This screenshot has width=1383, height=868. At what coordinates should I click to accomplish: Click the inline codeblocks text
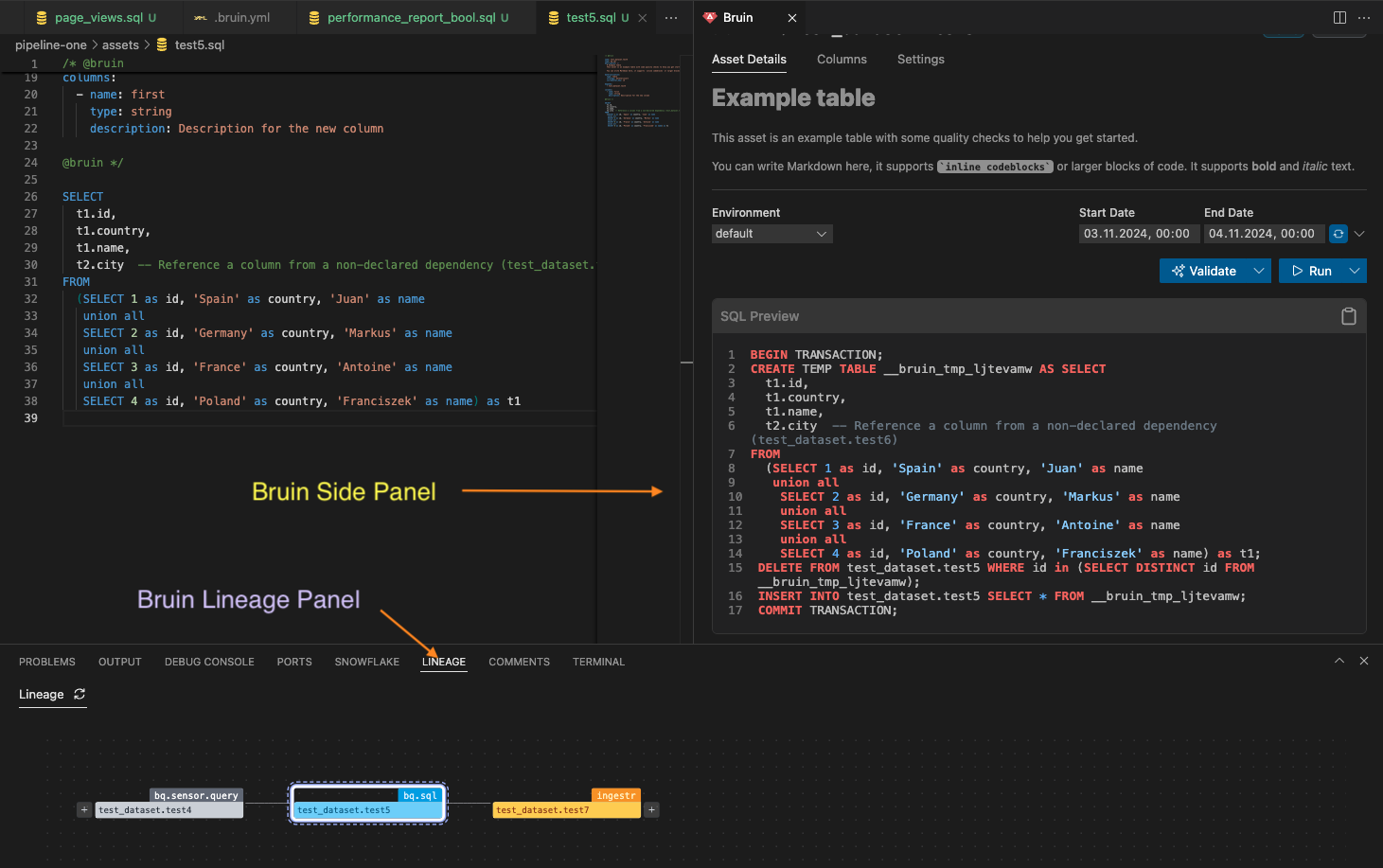coord(995,167)
